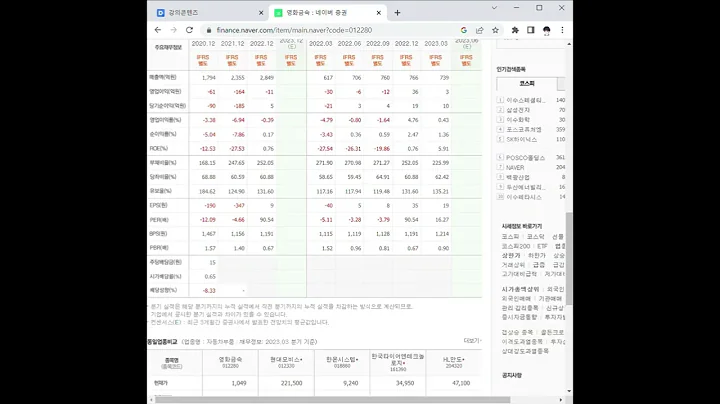The width and height of the screenshot is (720, 404).
Task: Open the 거래상위 quick link
Action: coord(513,265)
